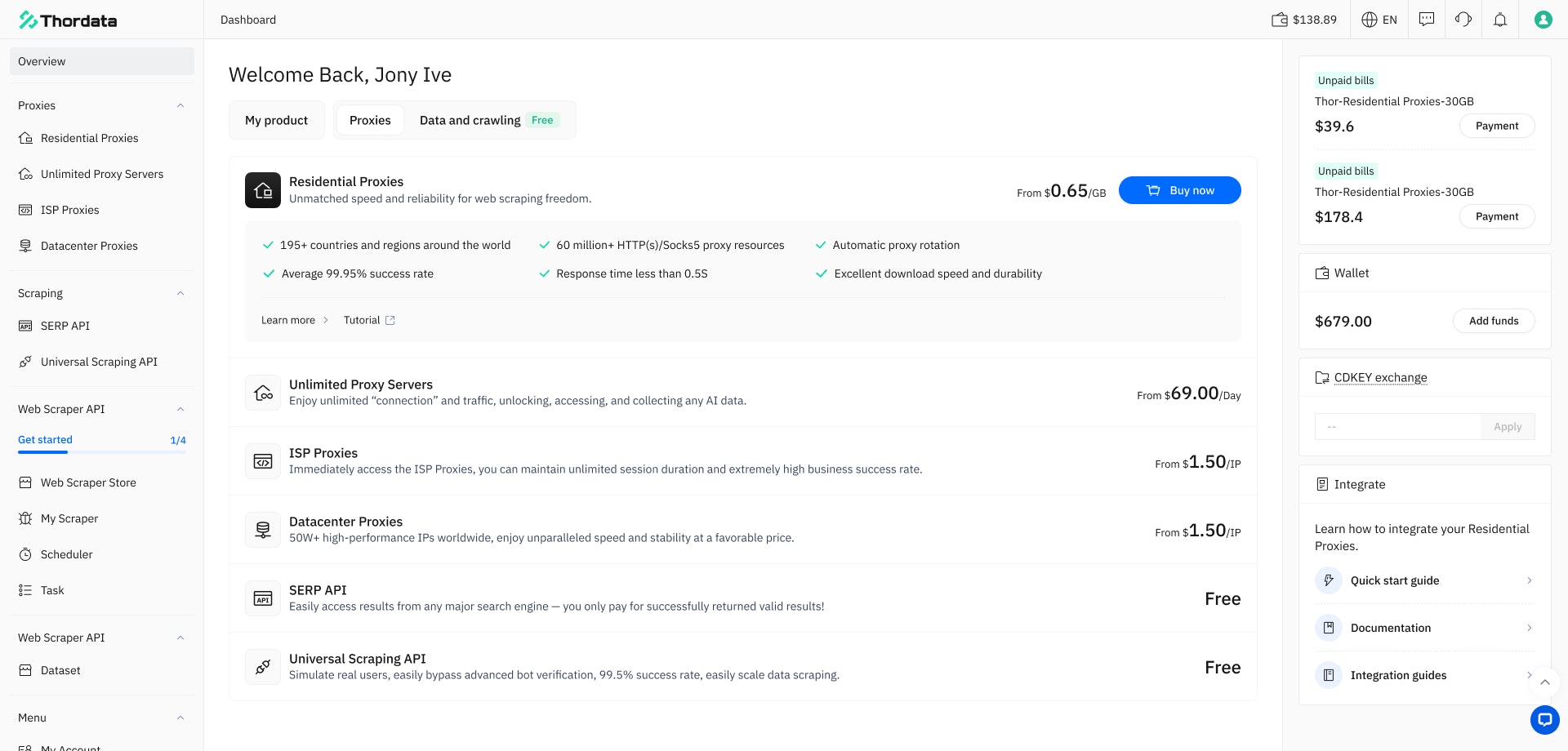
Task: Open the Quick start guide
Action: click(x=1424, y=580)
